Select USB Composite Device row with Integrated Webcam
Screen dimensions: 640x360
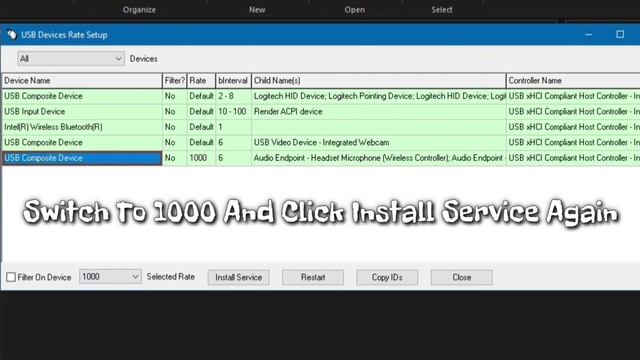(x=321, y=143)
